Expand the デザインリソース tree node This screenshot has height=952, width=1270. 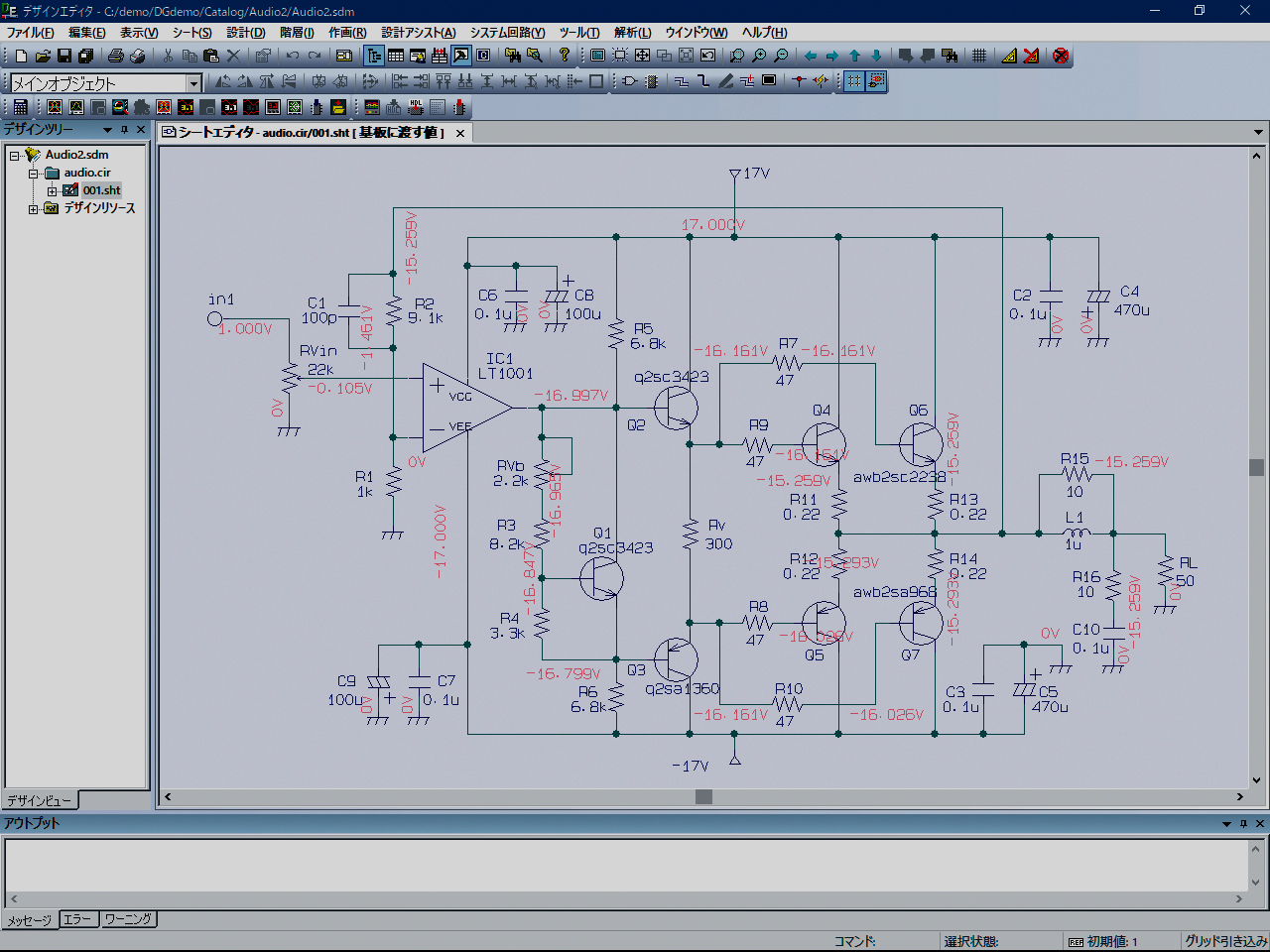pos(34,208)
